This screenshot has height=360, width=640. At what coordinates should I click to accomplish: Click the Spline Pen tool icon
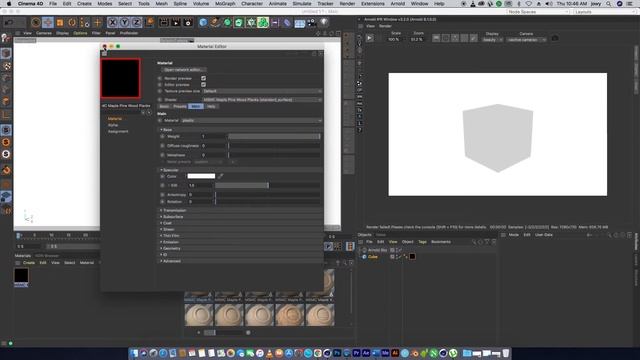click(215, 23)
